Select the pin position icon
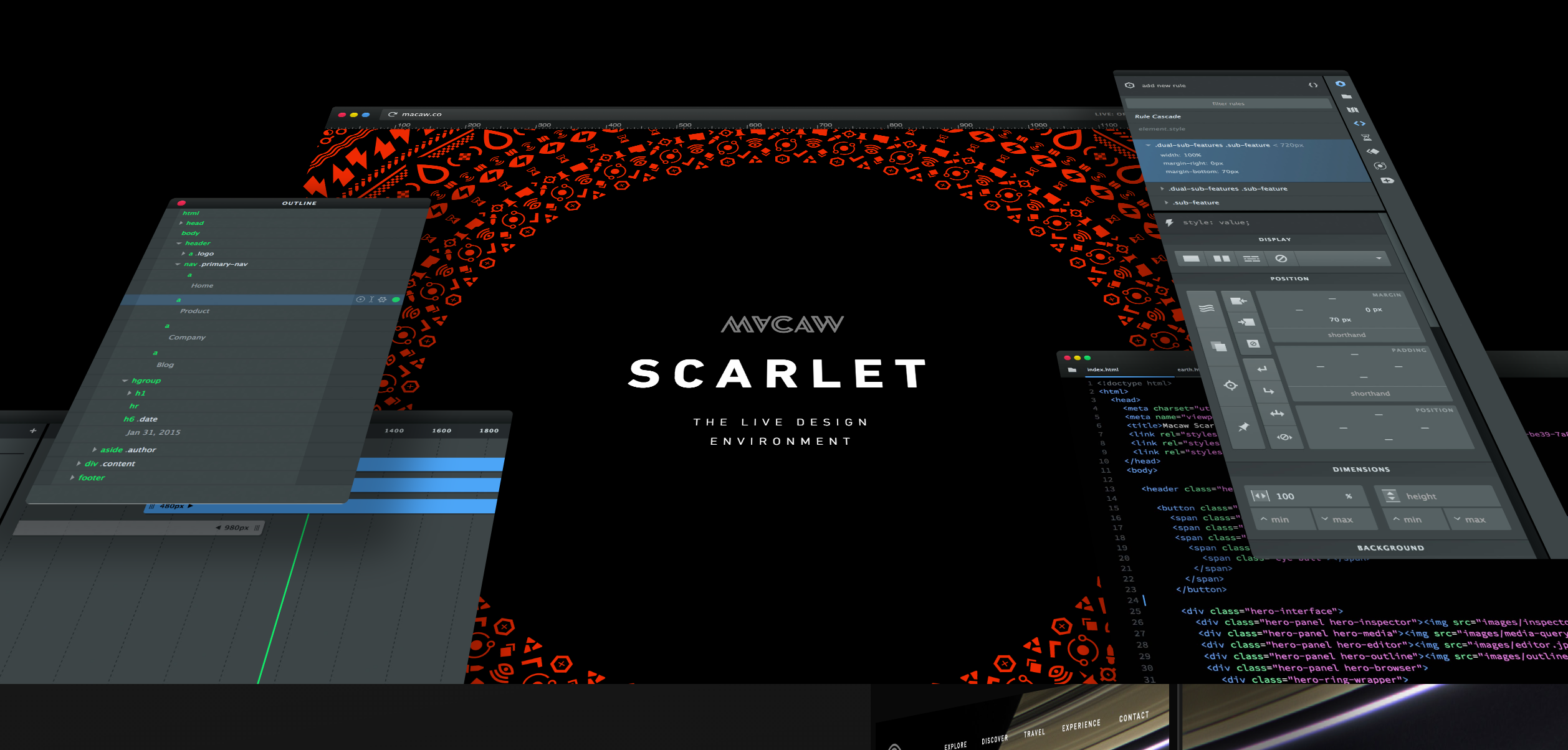This screenshot has height=750, width=1568. (x=1243, y=427)
